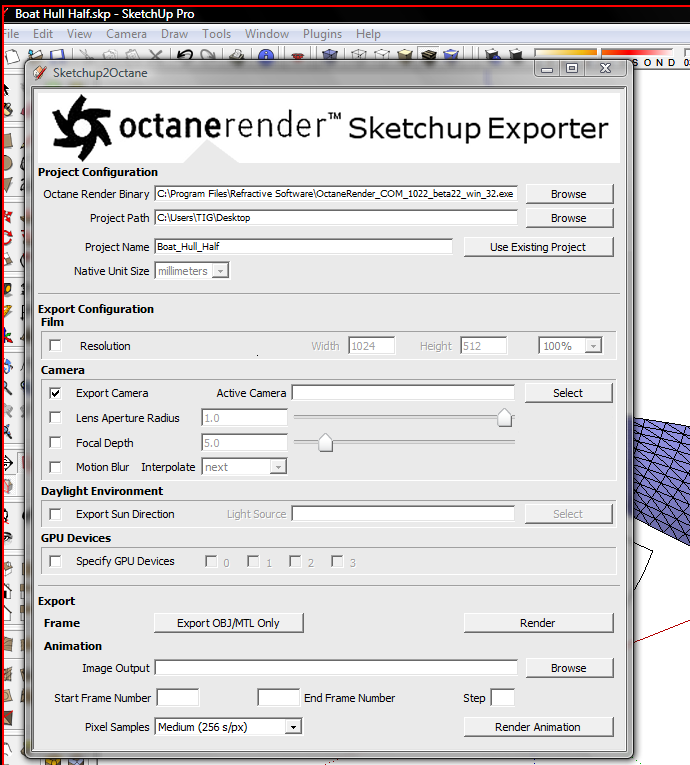Click Use Existing Project button
Screen dimensions: 690x765
pyautogui.click(x=538, y=247)
